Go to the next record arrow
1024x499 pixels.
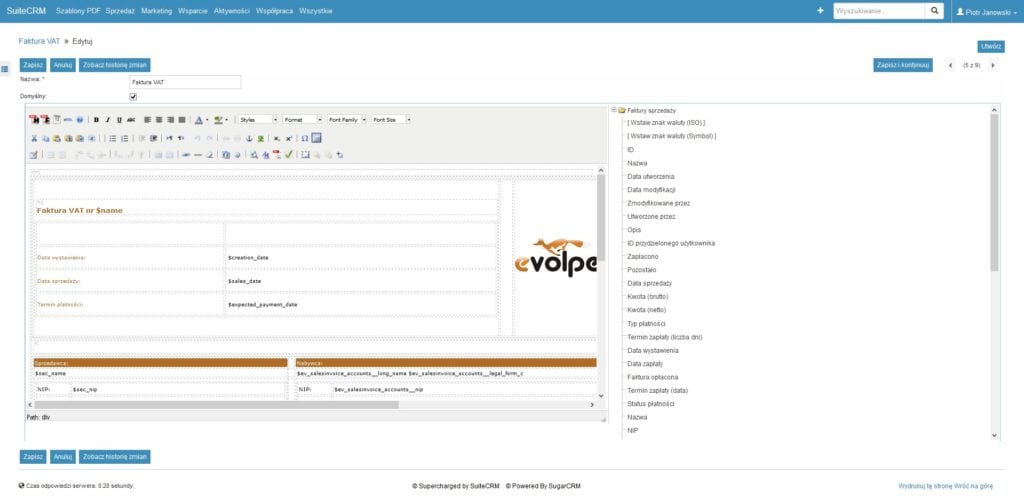tap(992, 65)
